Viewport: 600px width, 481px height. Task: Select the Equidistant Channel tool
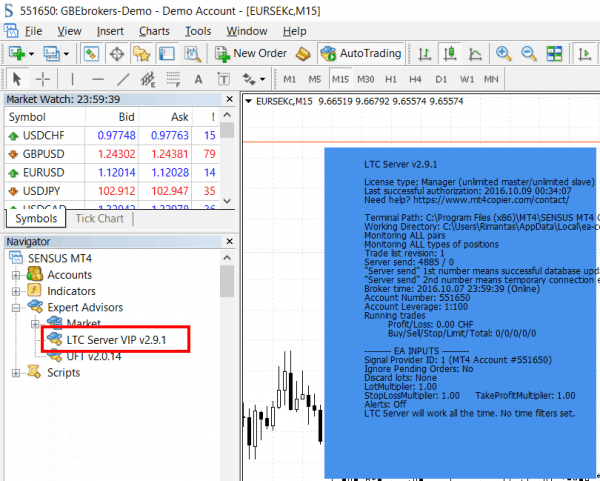pos(148,79)
